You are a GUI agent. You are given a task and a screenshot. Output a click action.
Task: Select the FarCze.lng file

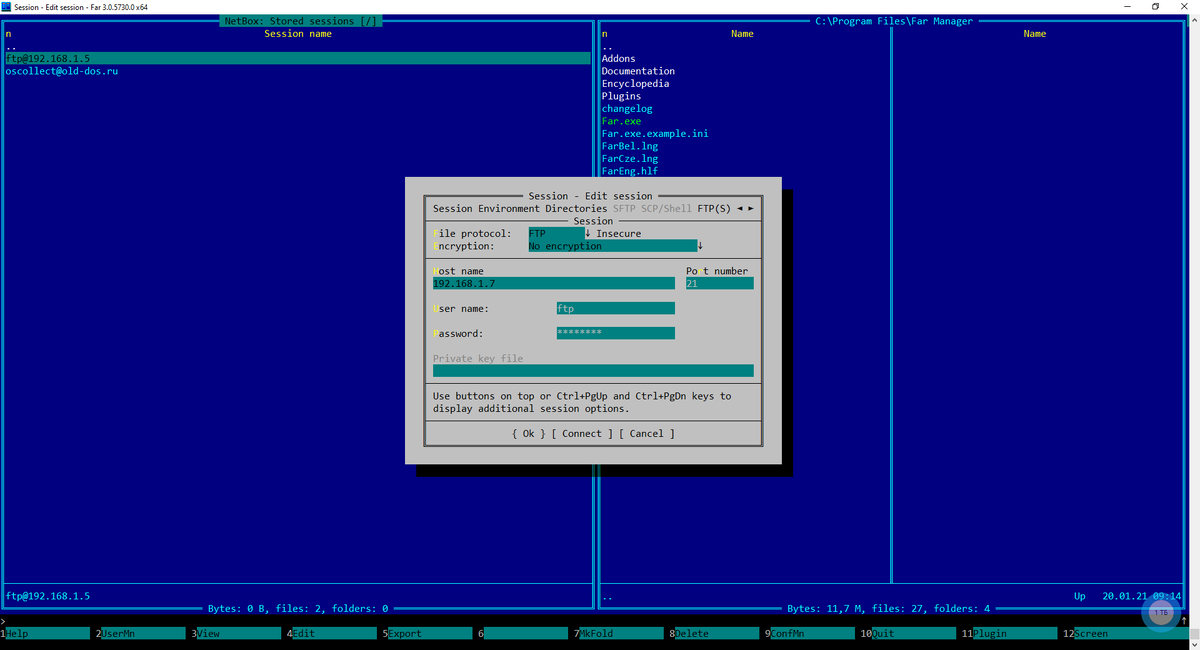(630, 159)
